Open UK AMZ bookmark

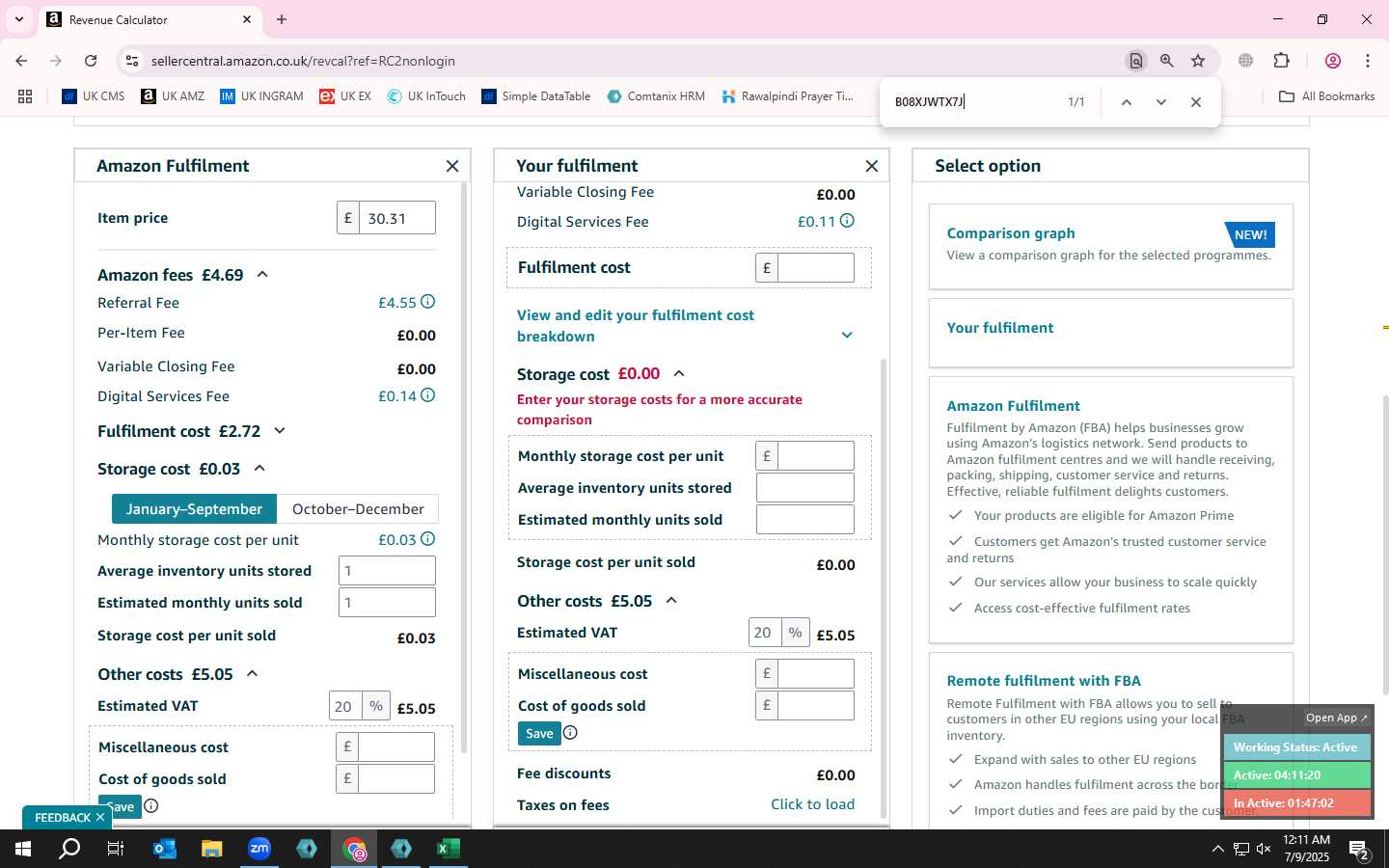[x=173, y=96]
